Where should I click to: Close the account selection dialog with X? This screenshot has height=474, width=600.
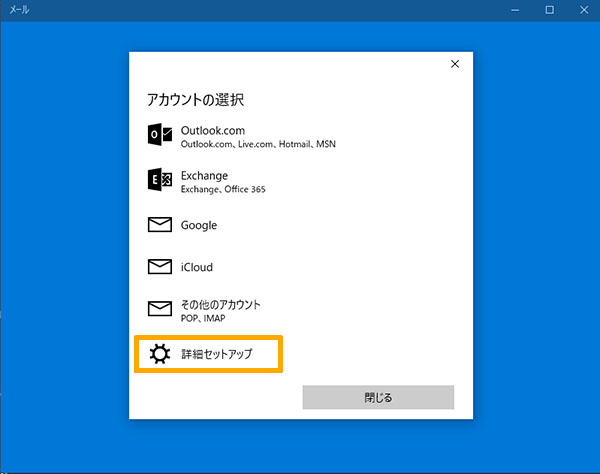point(455,64)
